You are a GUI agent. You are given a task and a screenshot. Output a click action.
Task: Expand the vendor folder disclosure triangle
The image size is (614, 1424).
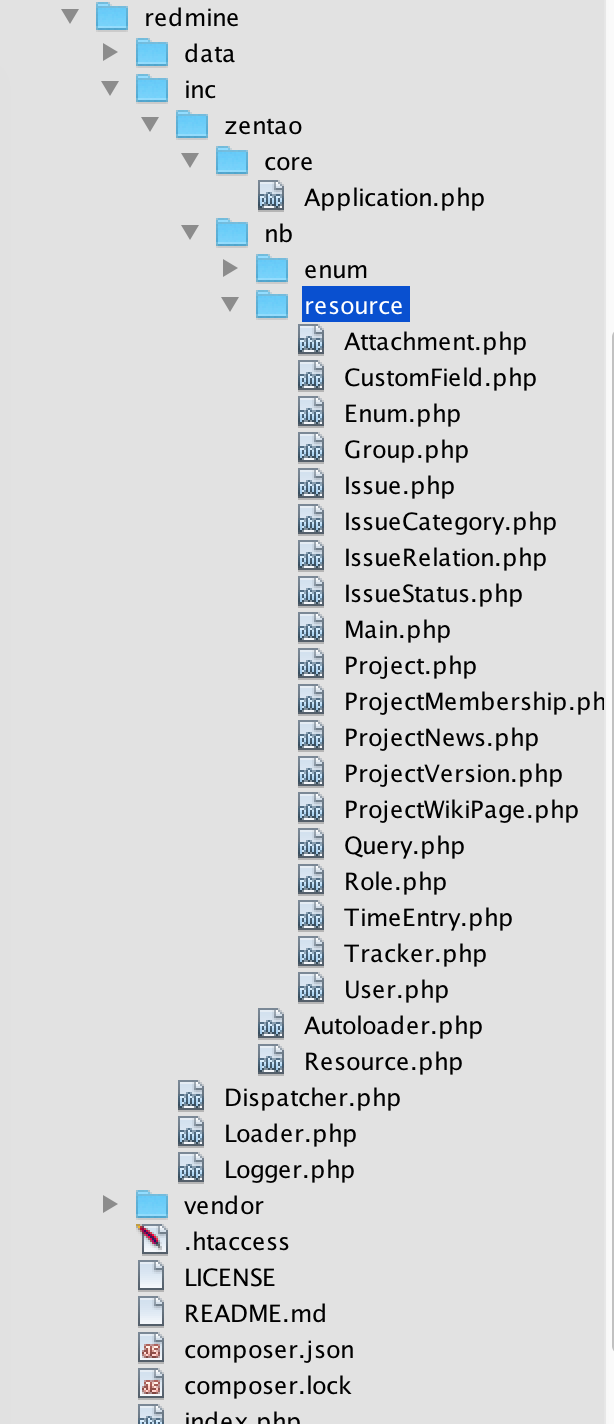(109, 1205)
